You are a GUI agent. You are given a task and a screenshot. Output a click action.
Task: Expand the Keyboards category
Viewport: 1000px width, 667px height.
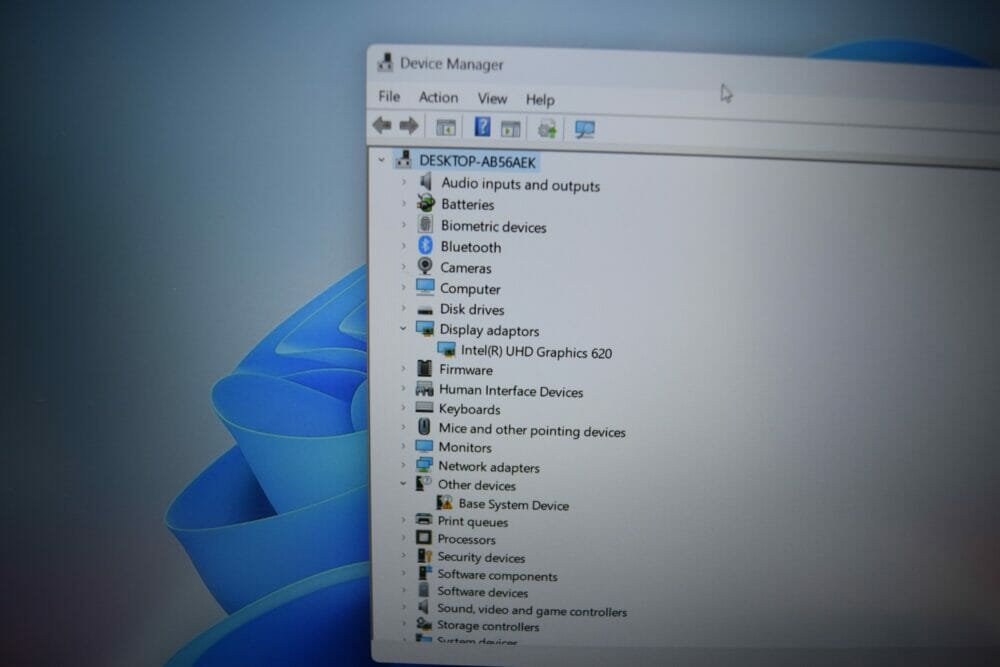pyautogui.click(x=403, y=407)
